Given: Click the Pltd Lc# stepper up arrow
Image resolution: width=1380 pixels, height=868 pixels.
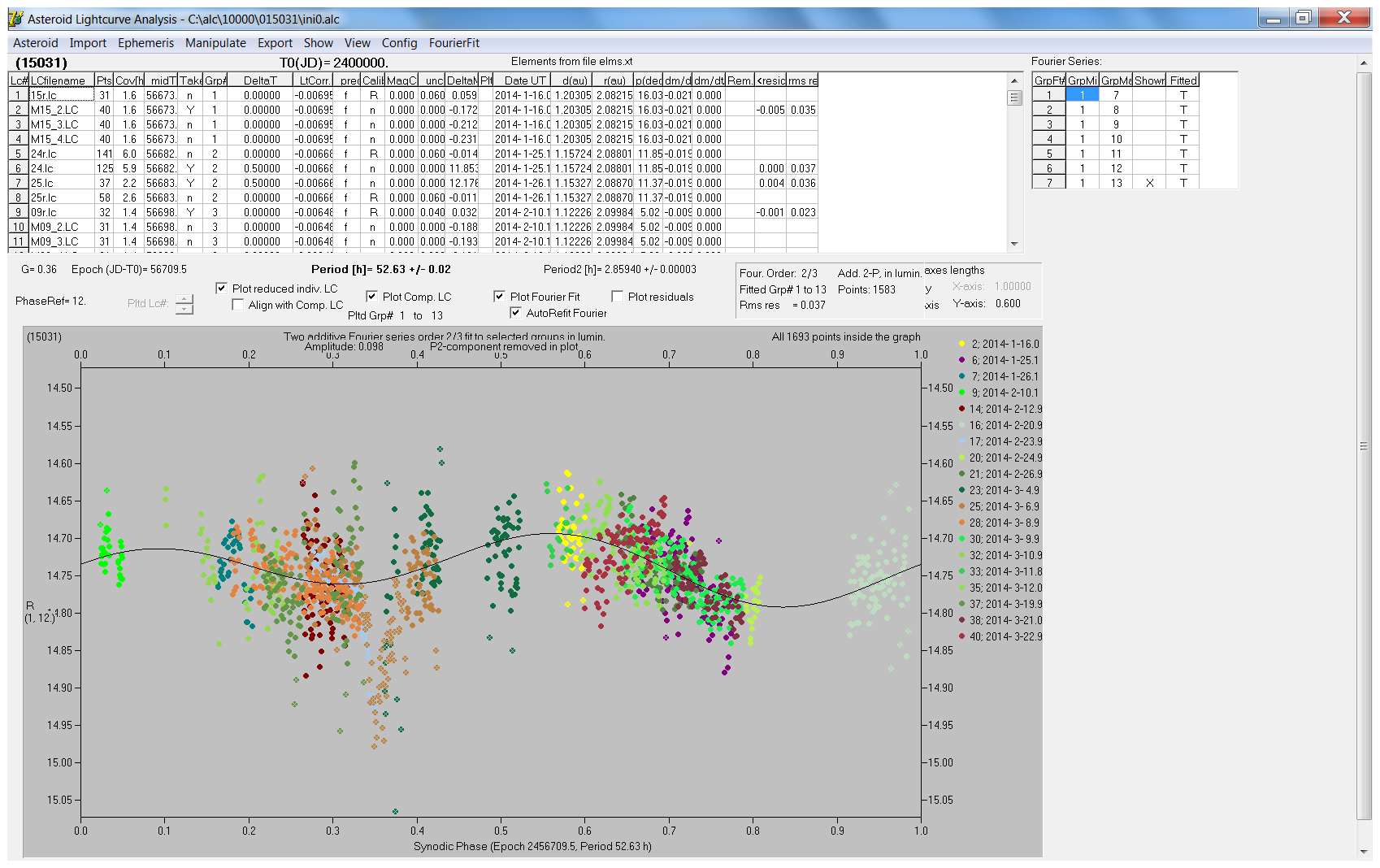Looking at the screenshot, I should point(184,298).
